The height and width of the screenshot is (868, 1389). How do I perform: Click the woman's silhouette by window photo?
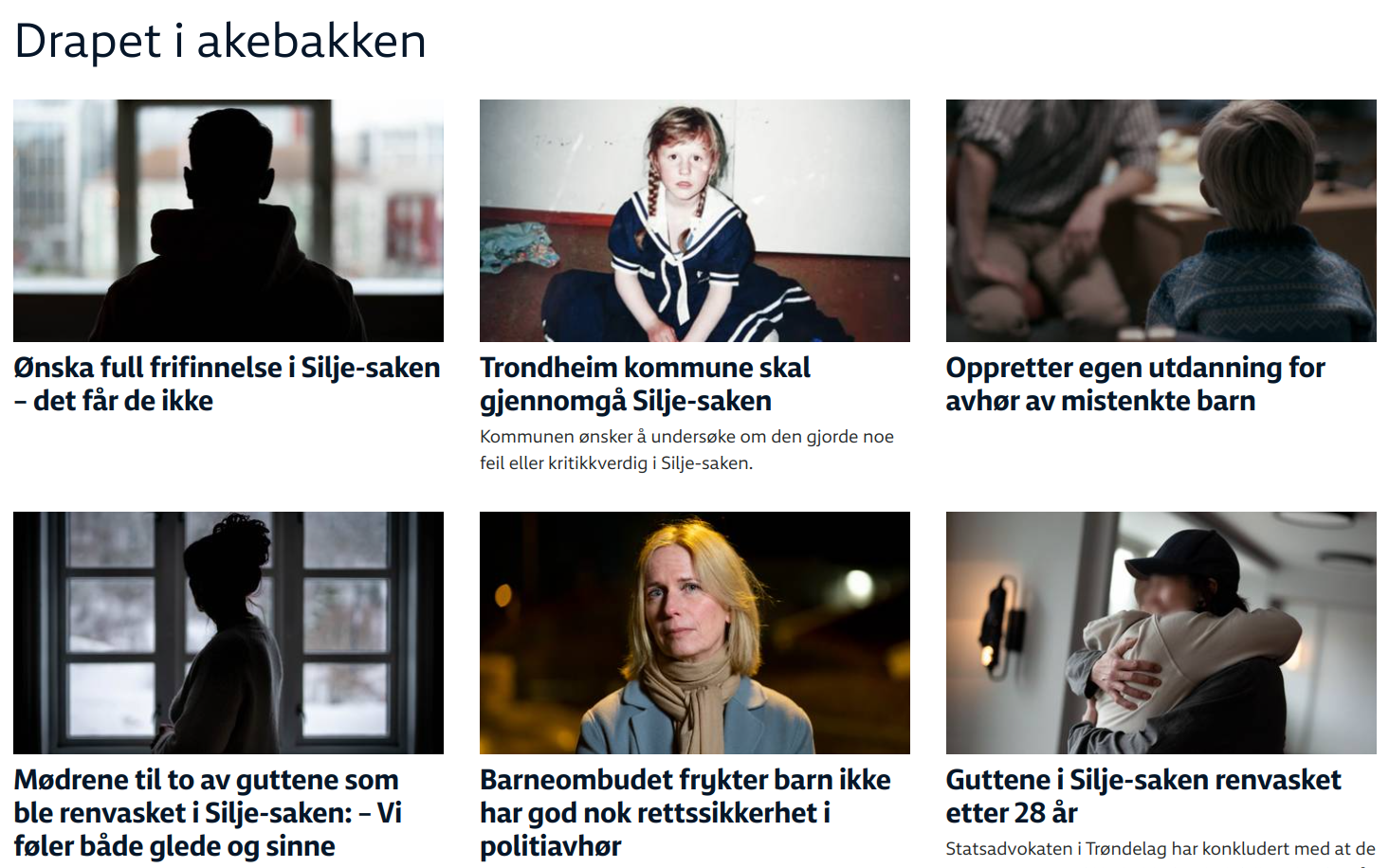[228, 633]
